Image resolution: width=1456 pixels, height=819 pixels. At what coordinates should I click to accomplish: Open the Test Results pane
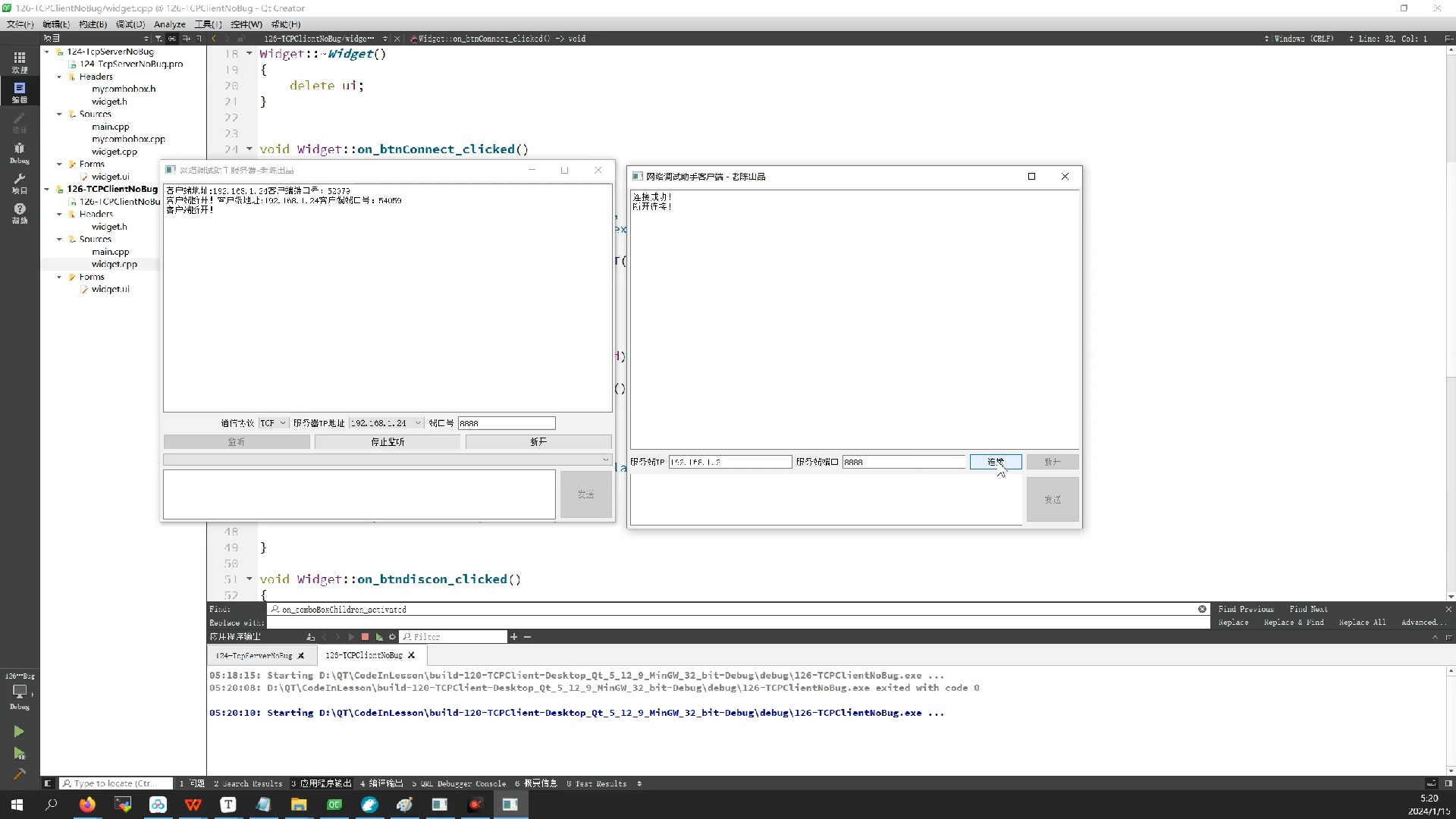pos(597,783)
